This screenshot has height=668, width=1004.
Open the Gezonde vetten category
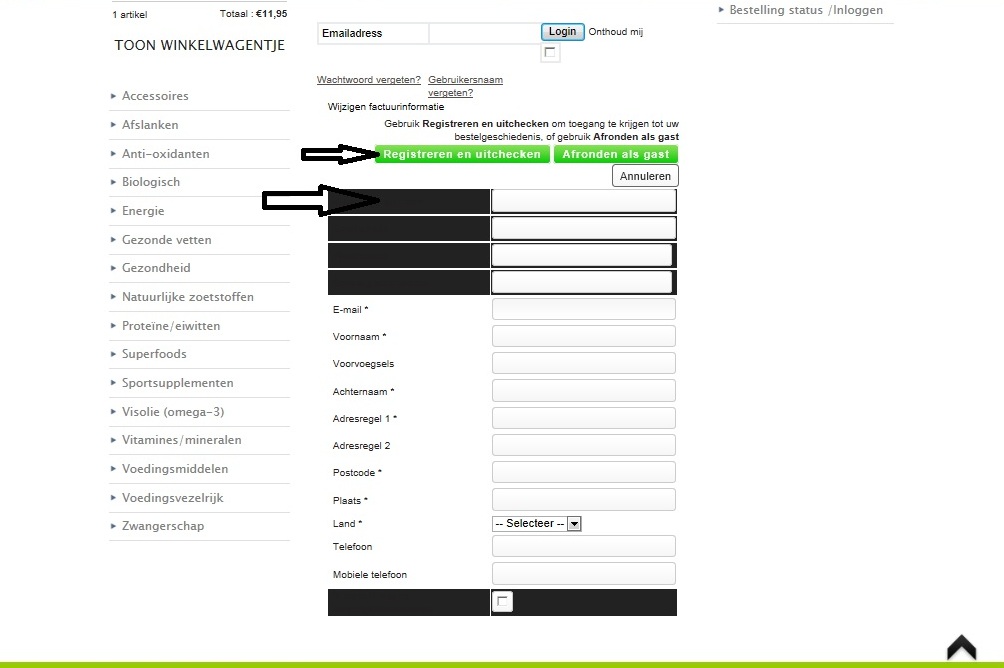pyautogui.click(x=166, y=240)
